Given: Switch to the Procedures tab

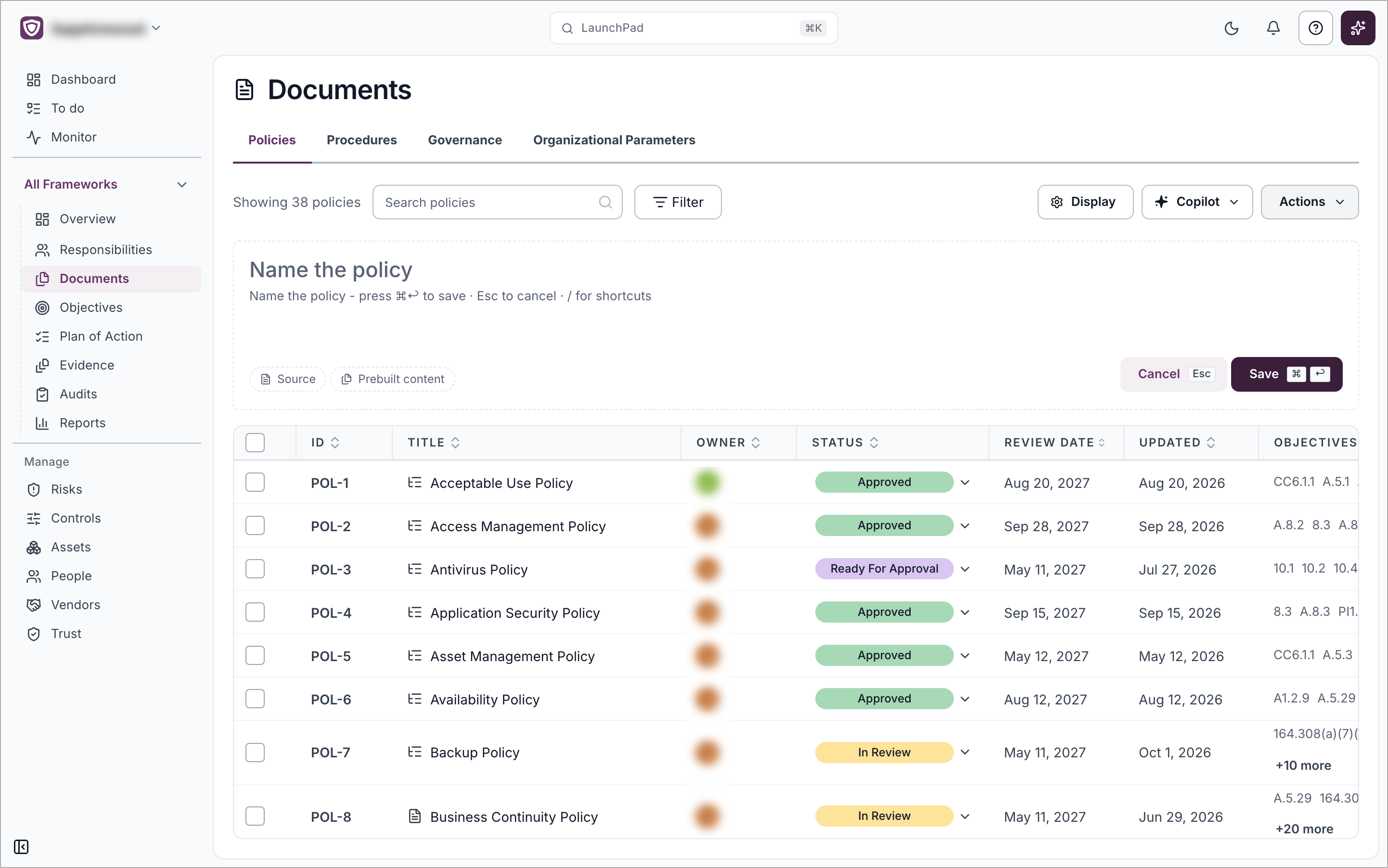Looking at the screenshot, I should [x=361, y=140].
